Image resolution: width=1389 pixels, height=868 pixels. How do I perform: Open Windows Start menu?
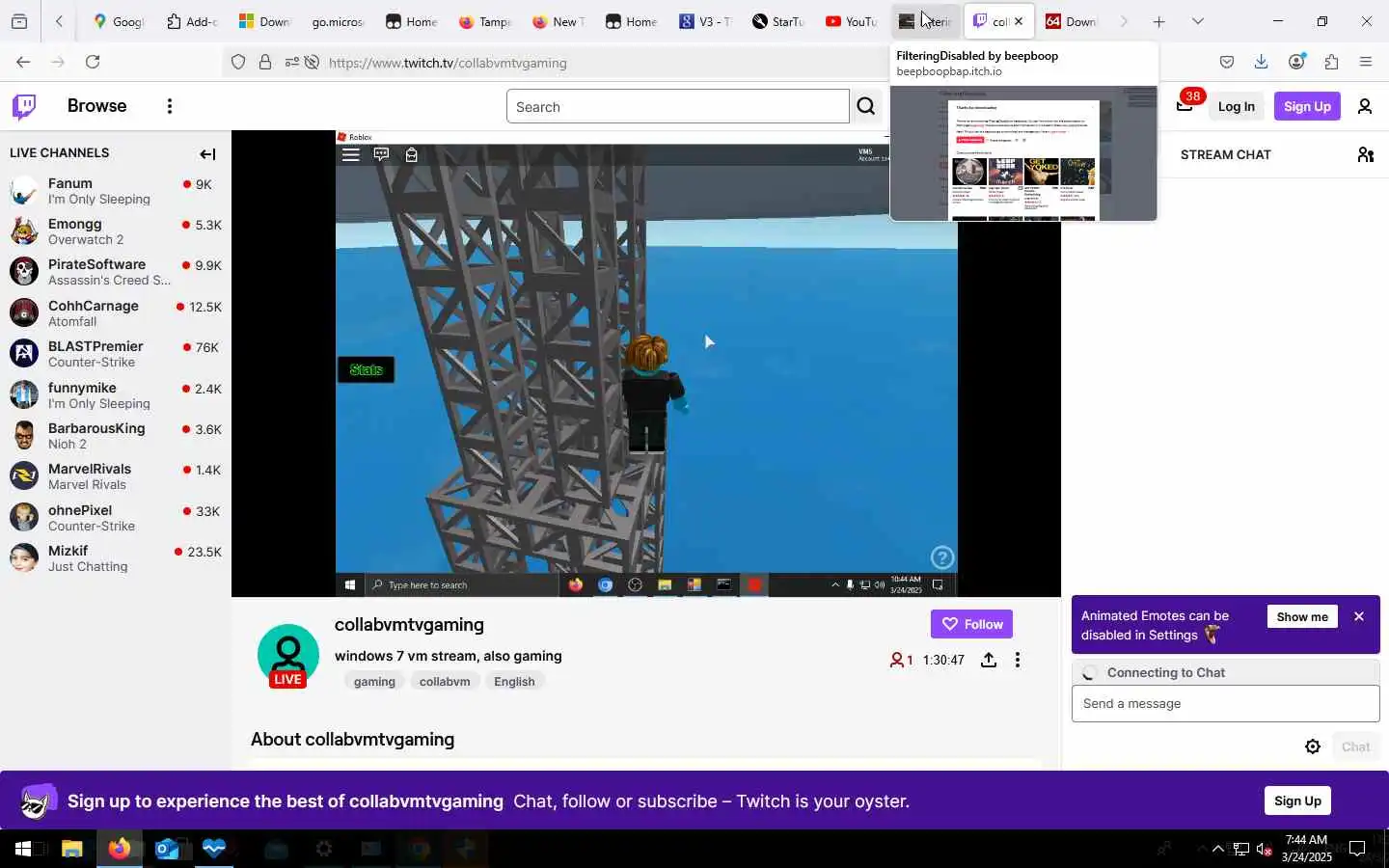[x=23, y=849]
